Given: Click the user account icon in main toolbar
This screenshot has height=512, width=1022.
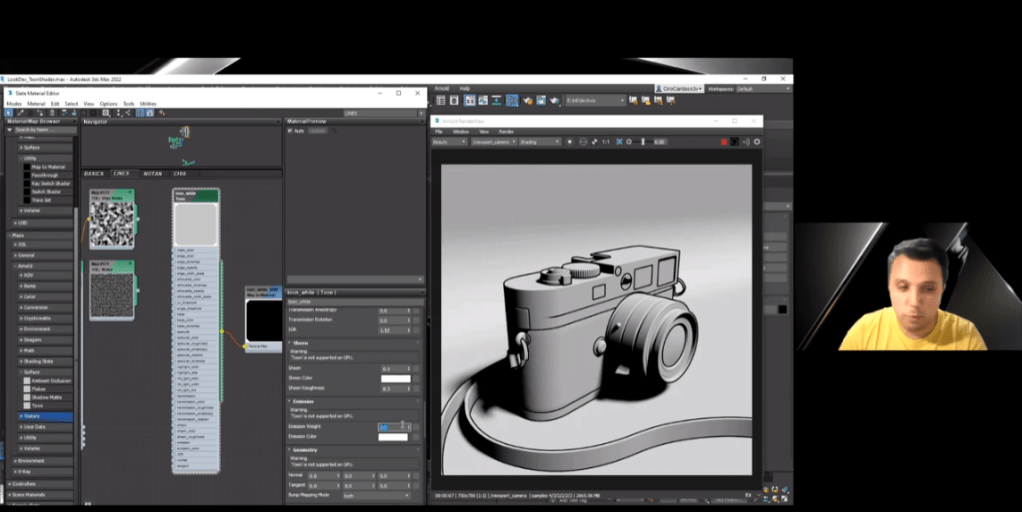Looking at the screenshot, I should (x=659, y=89).
